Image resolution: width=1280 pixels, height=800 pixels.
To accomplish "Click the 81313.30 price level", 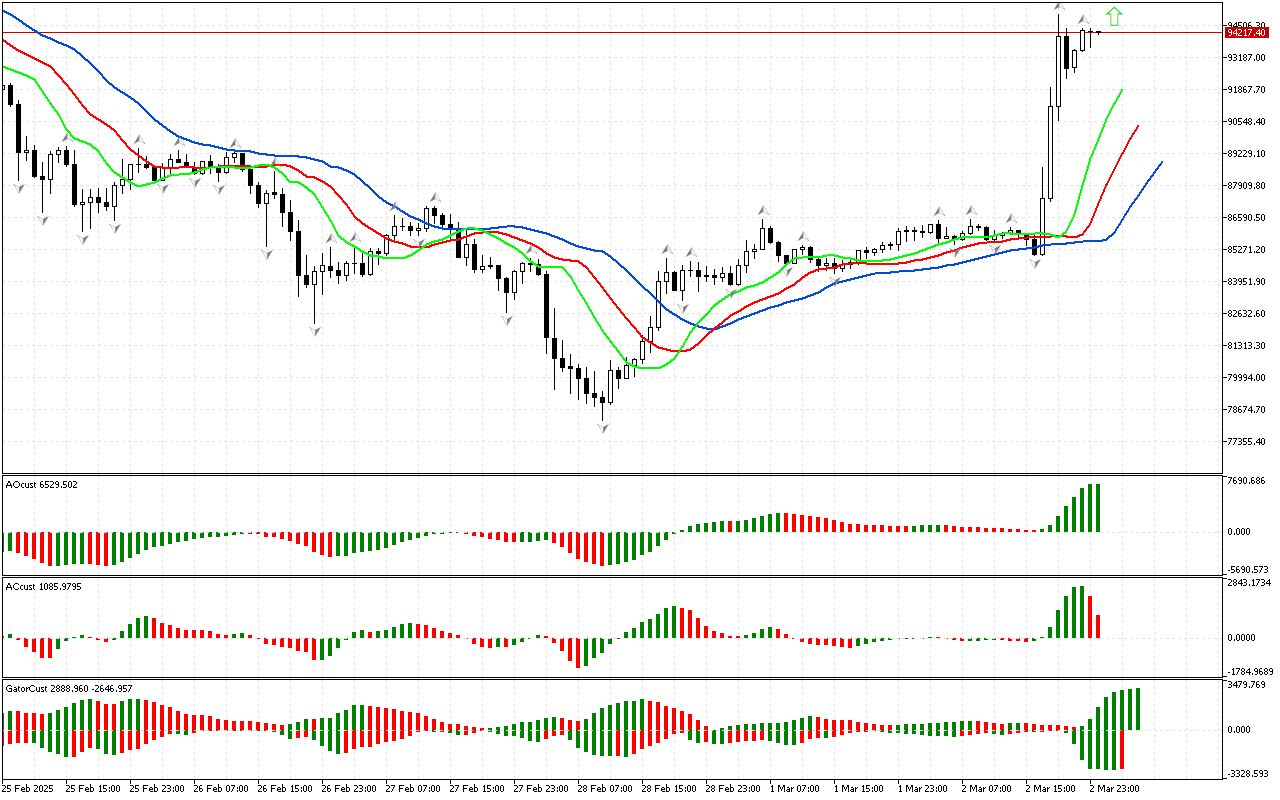I will coord(1246,346).
